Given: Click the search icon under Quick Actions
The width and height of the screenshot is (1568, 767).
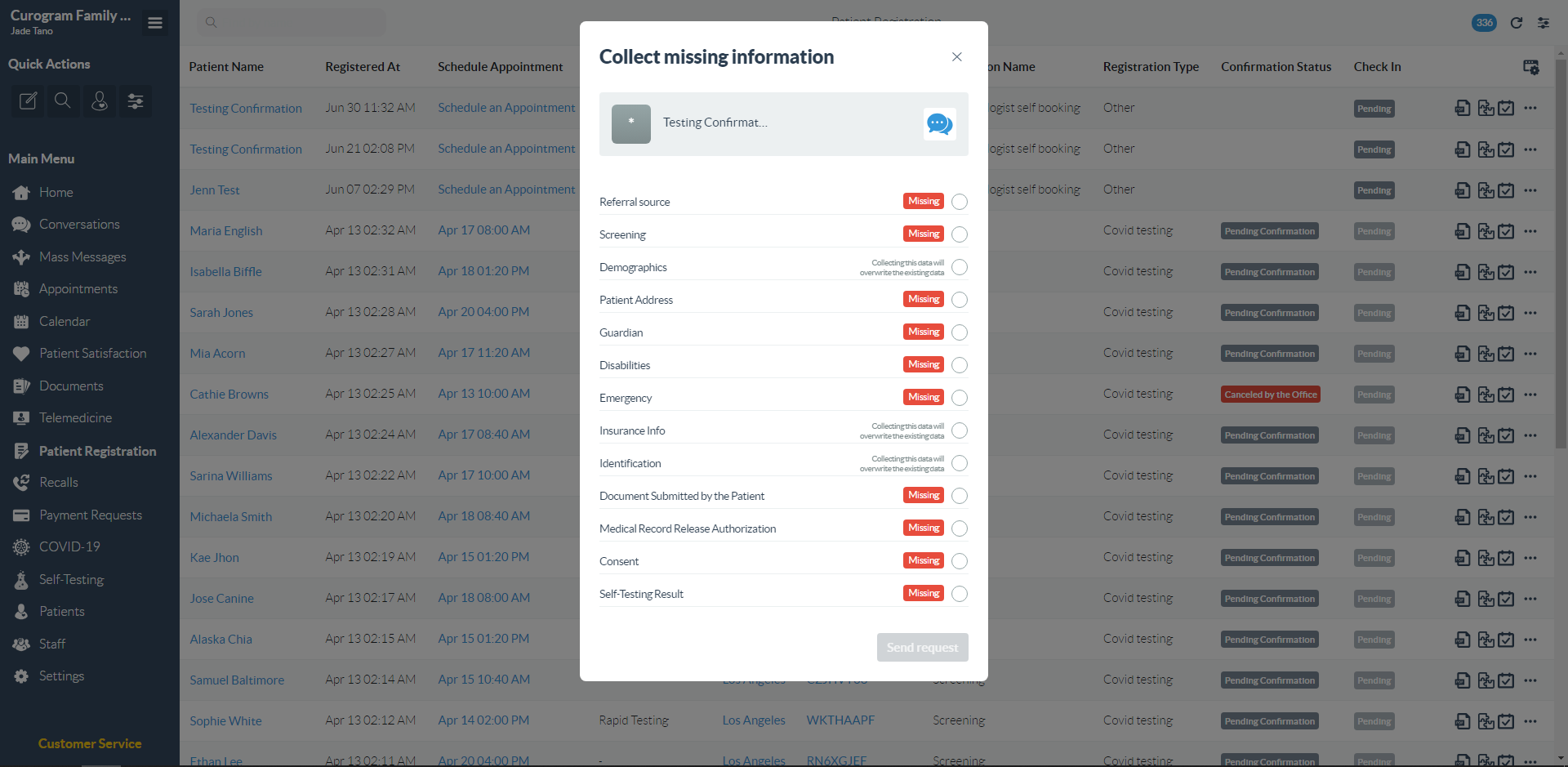Looking at the screenshot, I should click(63, 101).
